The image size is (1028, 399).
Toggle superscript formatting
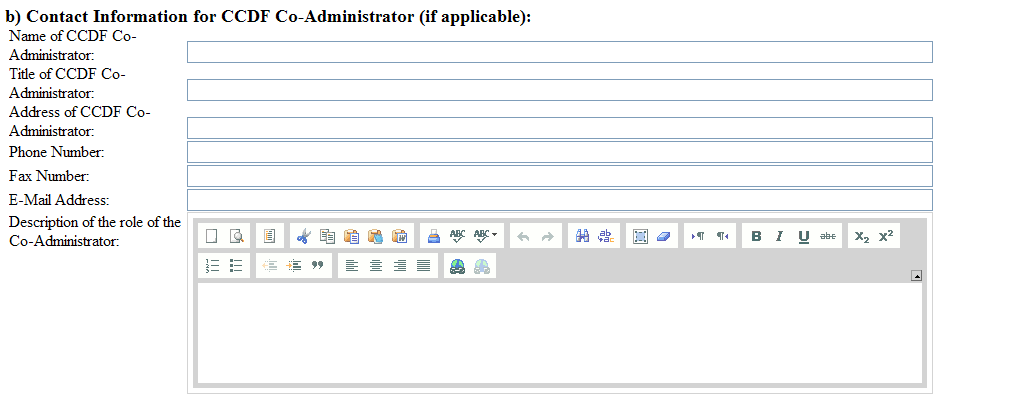(x=886, y=237)
